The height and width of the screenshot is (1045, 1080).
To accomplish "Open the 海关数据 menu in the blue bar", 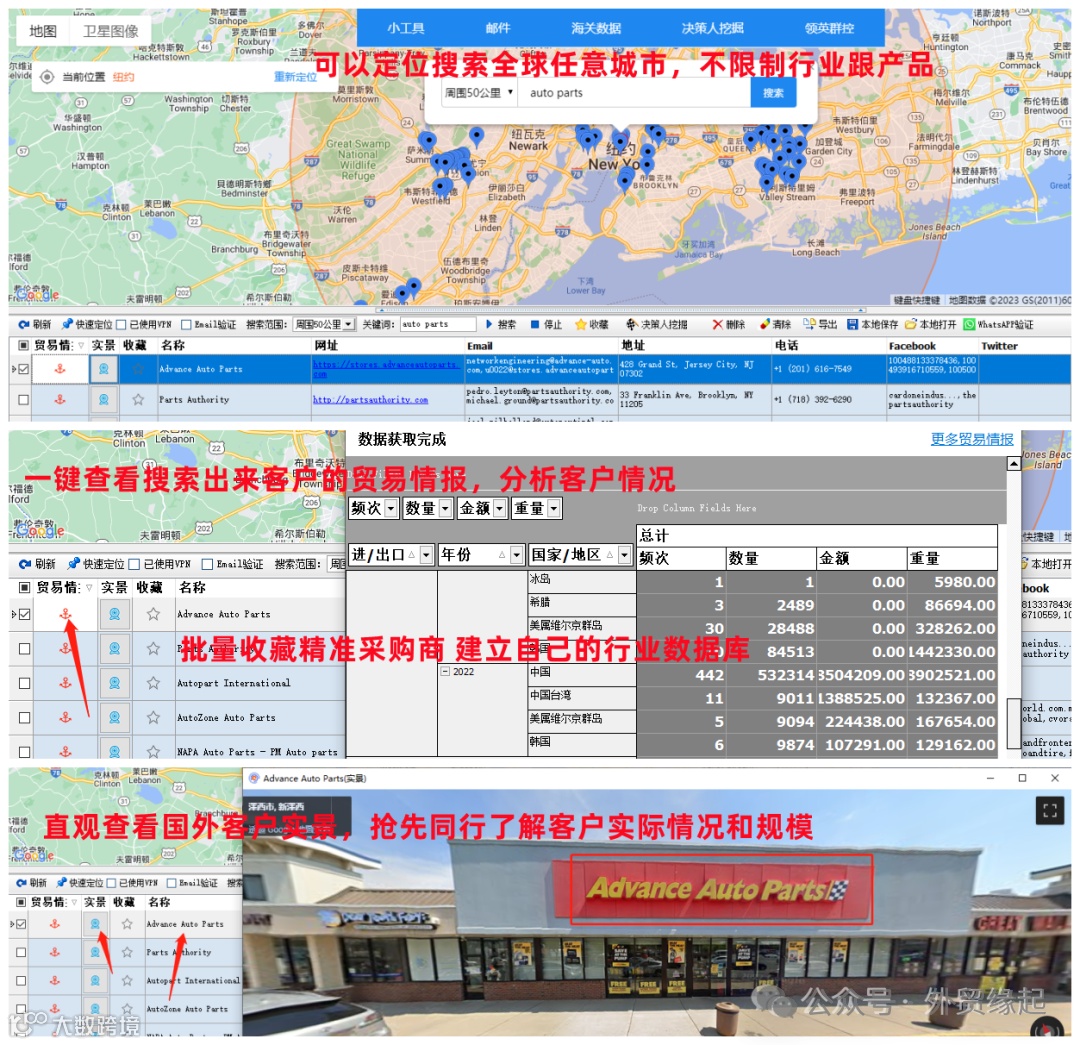I will point(596,28).
